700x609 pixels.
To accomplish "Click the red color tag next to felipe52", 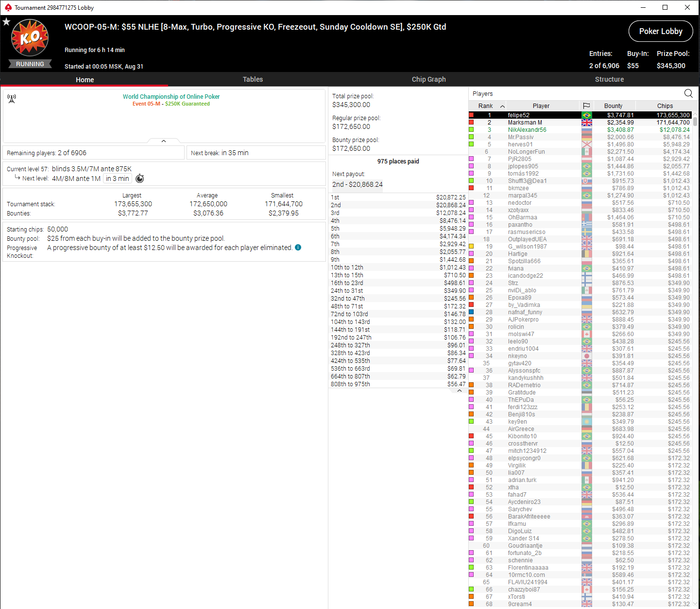I will tap(471, 115).
